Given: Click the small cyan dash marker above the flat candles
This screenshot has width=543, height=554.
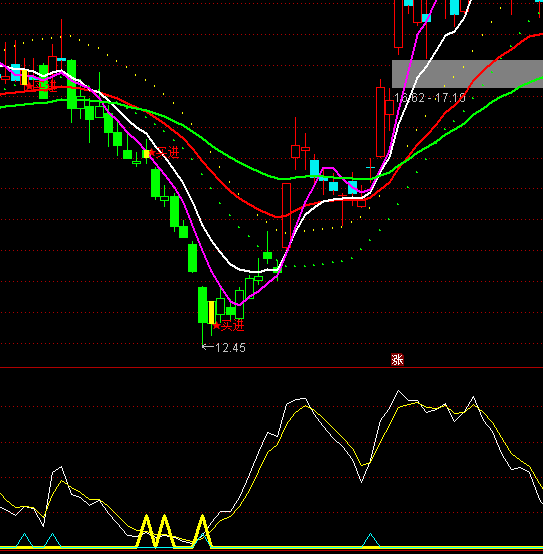Looking at the screenshot, I should tap(370, 167).
